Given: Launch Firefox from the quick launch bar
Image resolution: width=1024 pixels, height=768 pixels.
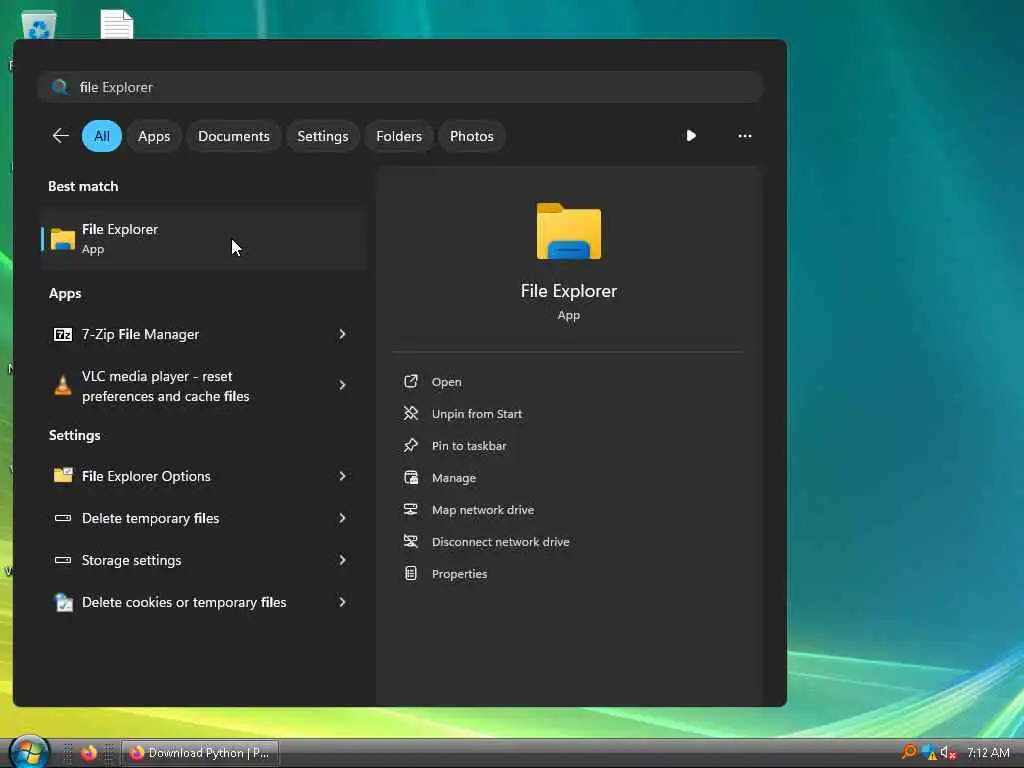Looking at the screenshot, I should (x=89, y=753).
